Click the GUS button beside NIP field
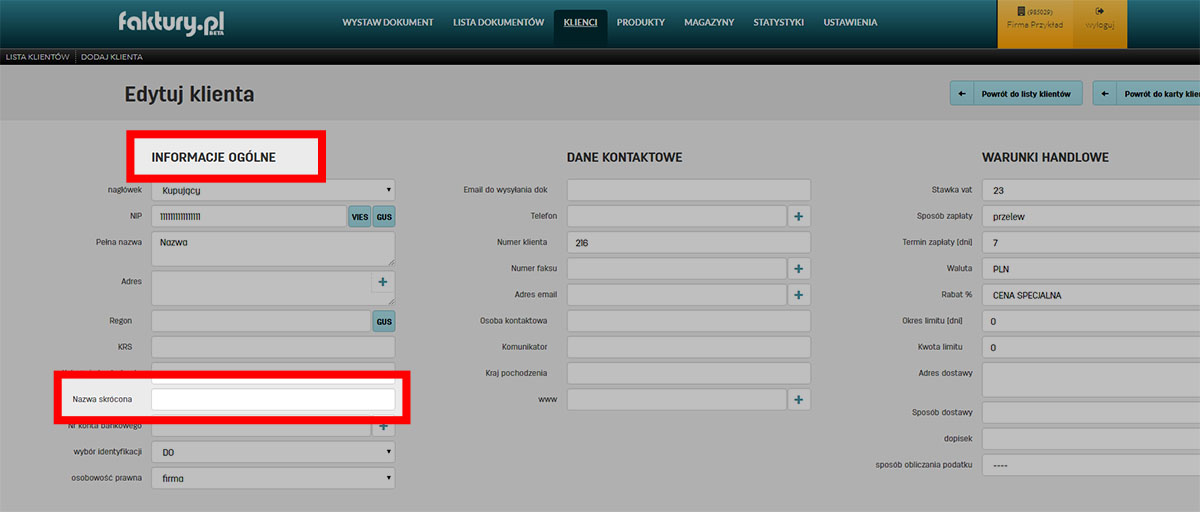Screen dimensions: 1200x512 click(384, 216)
